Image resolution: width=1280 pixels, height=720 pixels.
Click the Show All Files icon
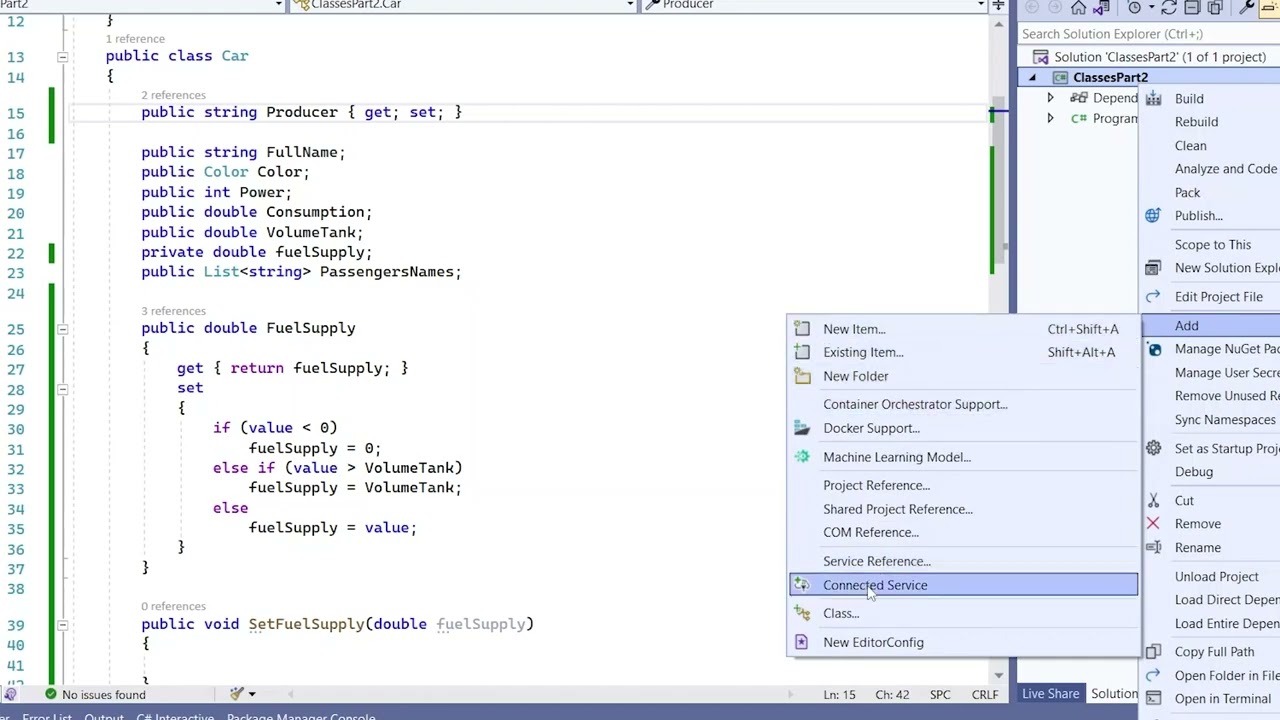[1215, 8]
